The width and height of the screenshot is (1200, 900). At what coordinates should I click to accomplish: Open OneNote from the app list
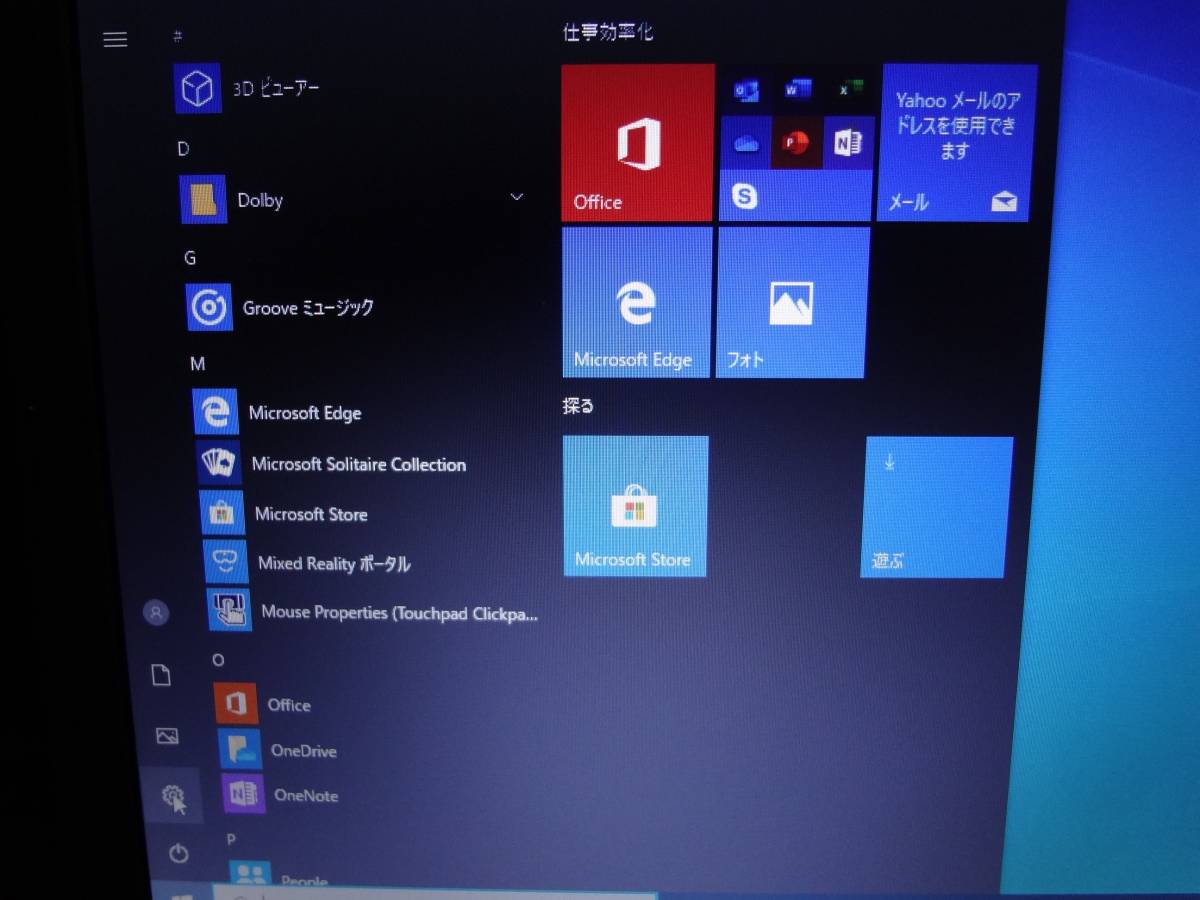(305, 796)
